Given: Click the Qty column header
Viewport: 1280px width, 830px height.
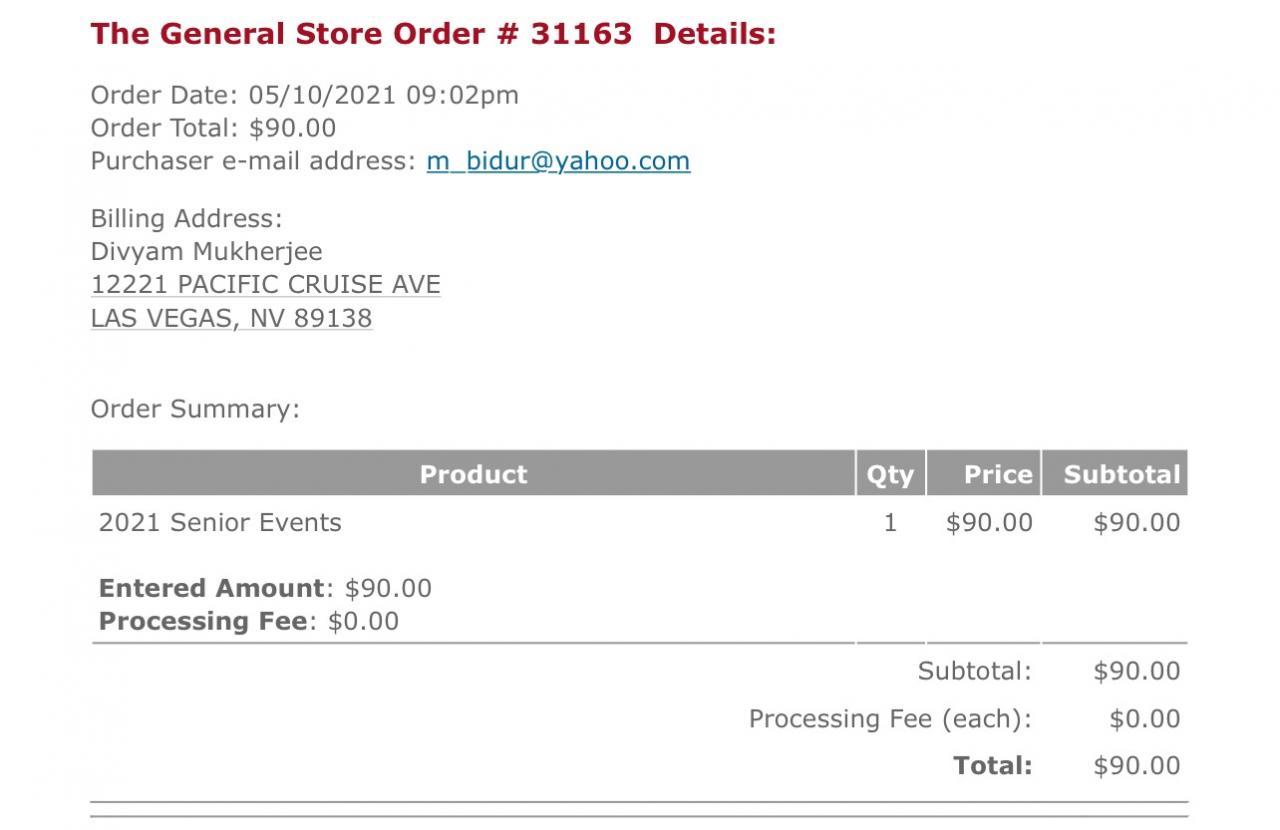Looking at the screenshot, I should tap(890, 474).
